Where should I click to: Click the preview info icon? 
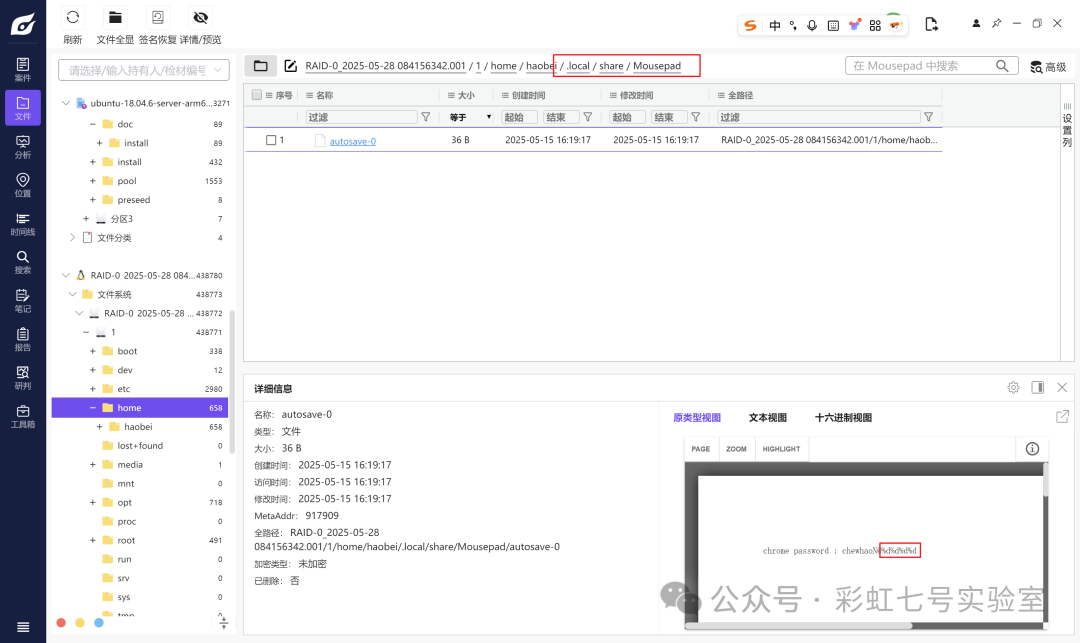click(x=1032, y=449)
